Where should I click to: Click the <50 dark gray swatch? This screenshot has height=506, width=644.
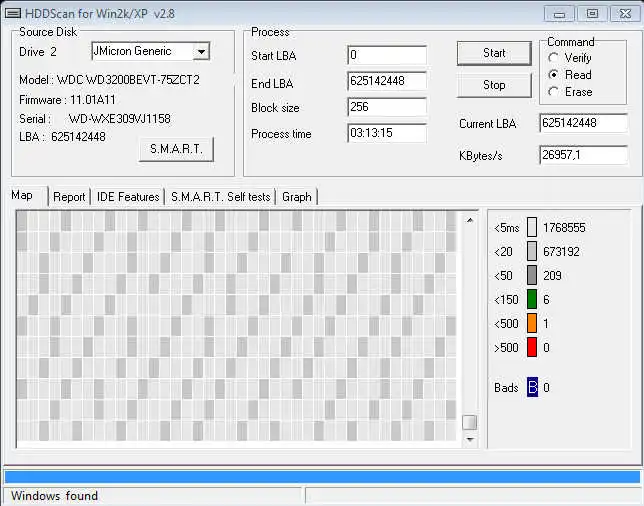tap(532, 275)
